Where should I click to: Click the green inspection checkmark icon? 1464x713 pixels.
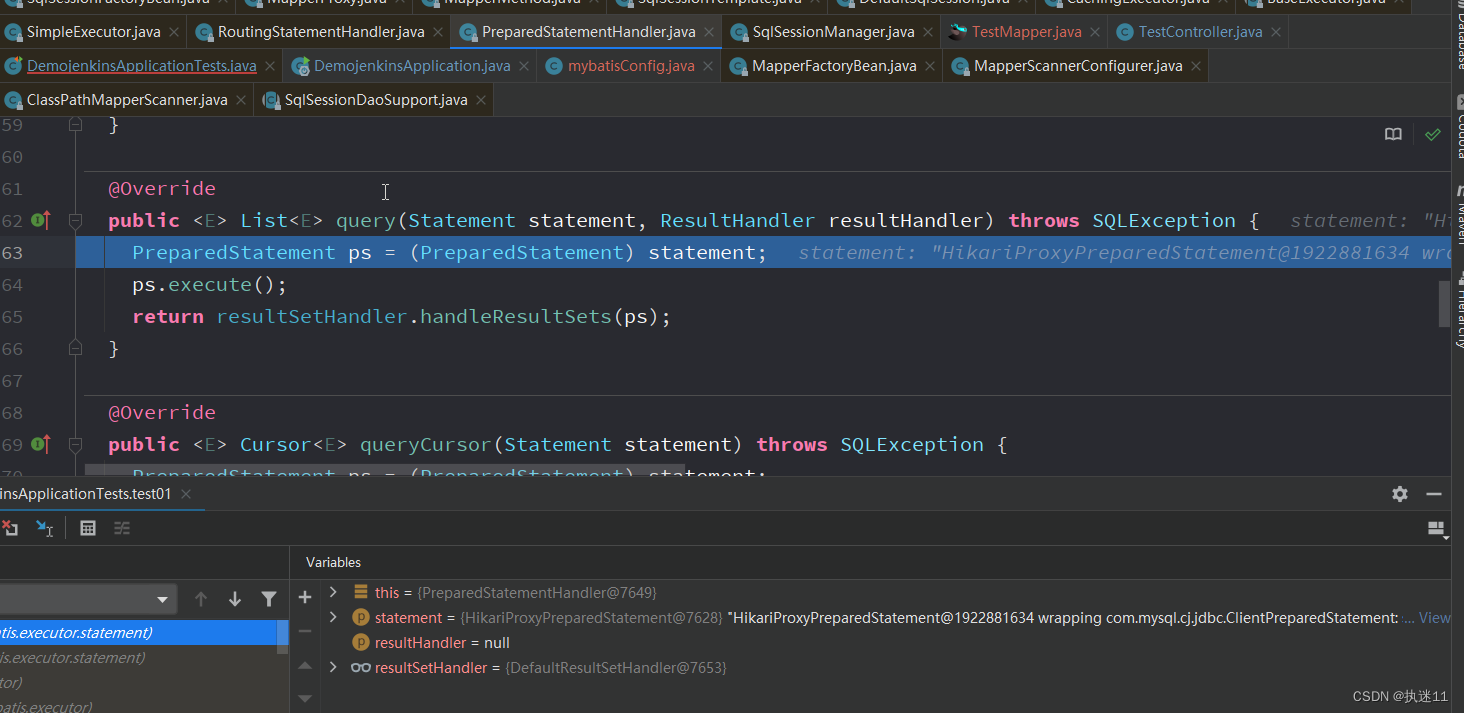point(1433,134)
